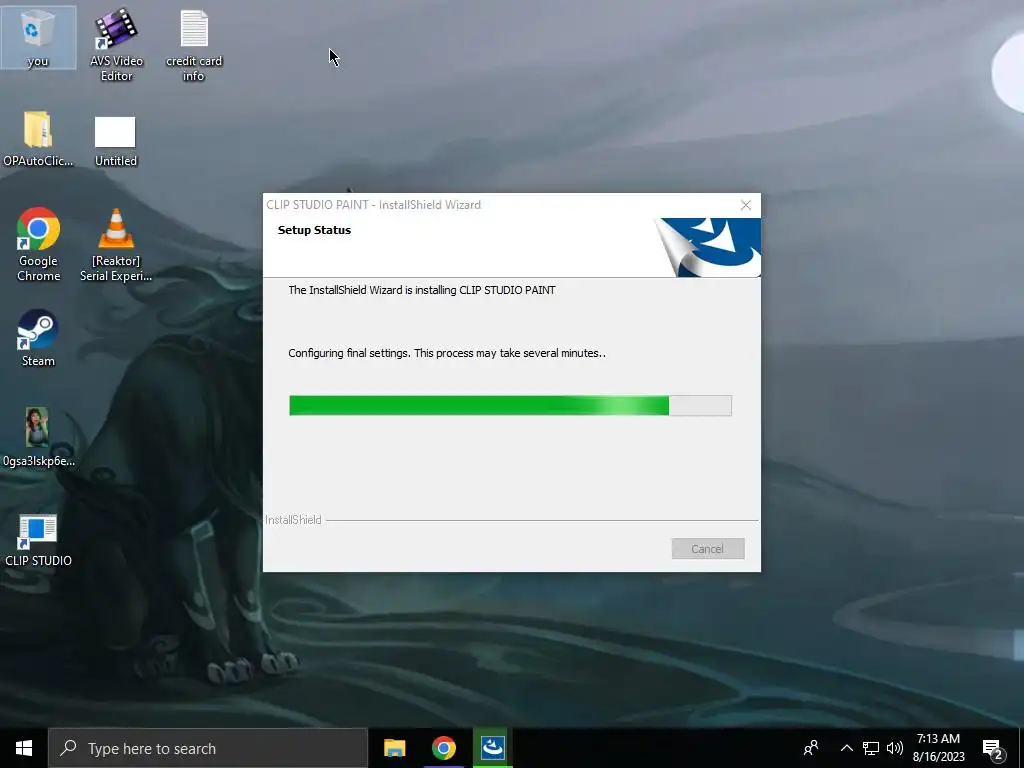Click the text InstallShield Wizard is installing

tap(422, 290)
